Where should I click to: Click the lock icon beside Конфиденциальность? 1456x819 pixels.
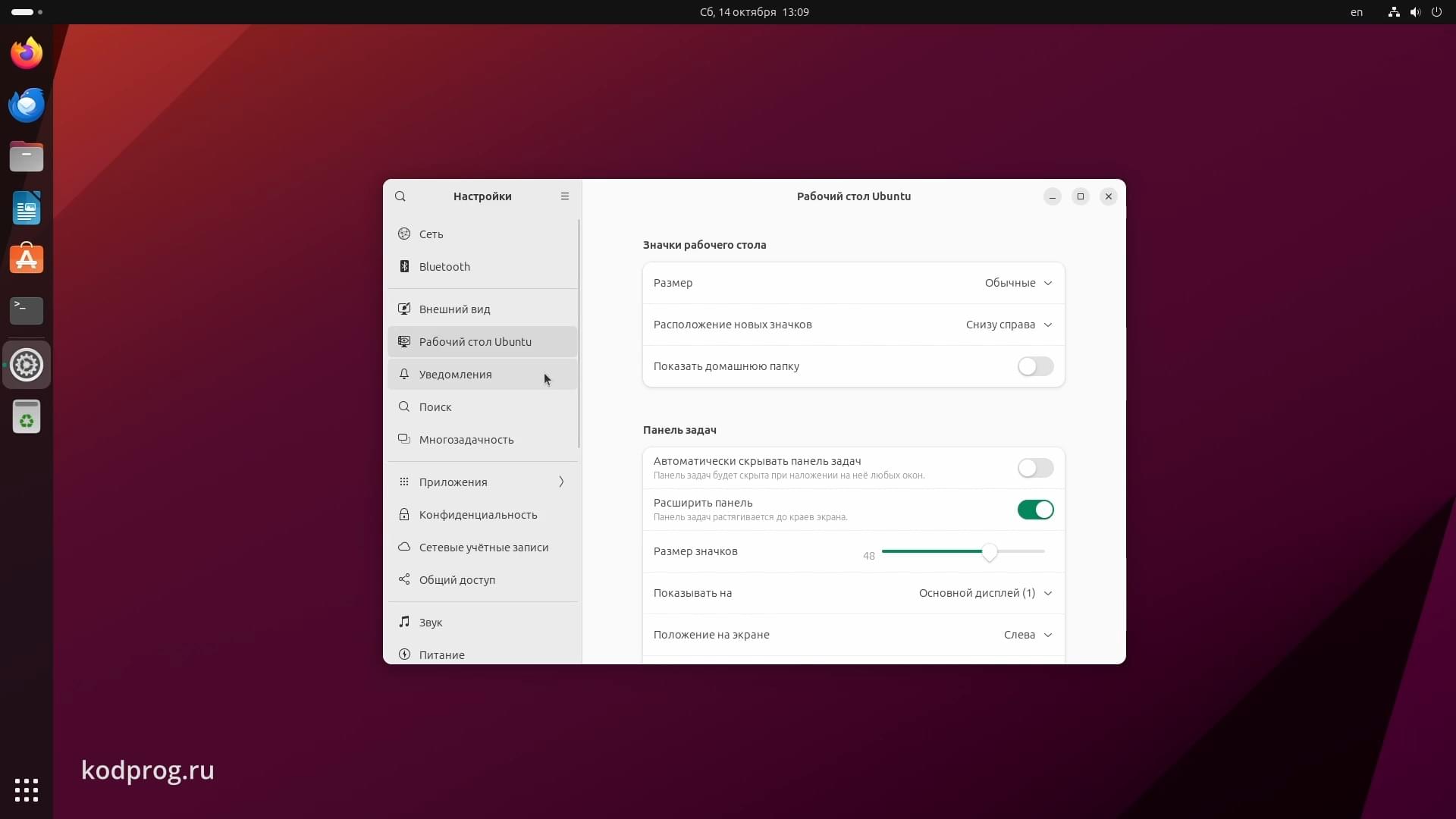404,514
